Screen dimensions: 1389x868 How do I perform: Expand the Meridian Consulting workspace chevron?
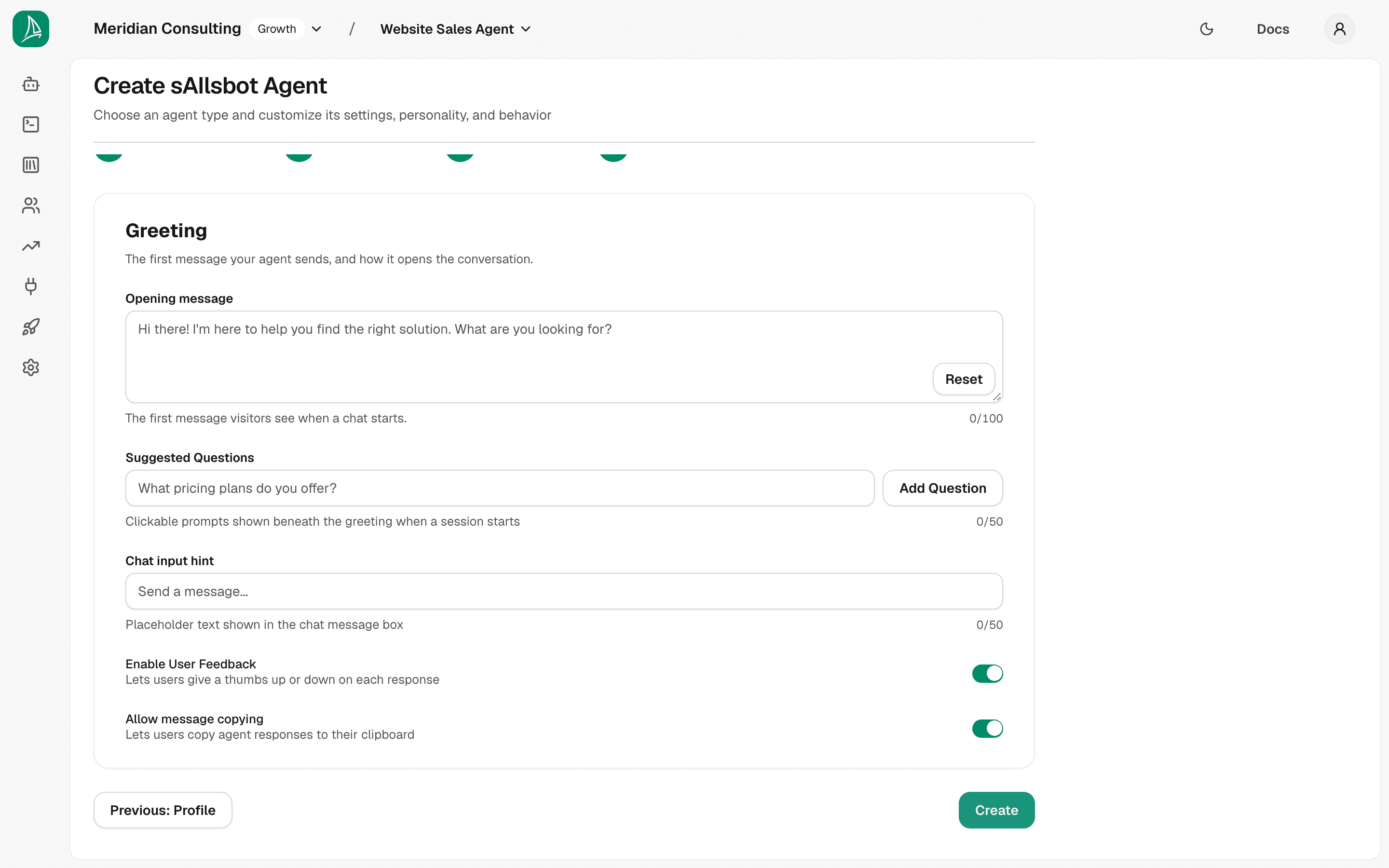tap(316, 29)
